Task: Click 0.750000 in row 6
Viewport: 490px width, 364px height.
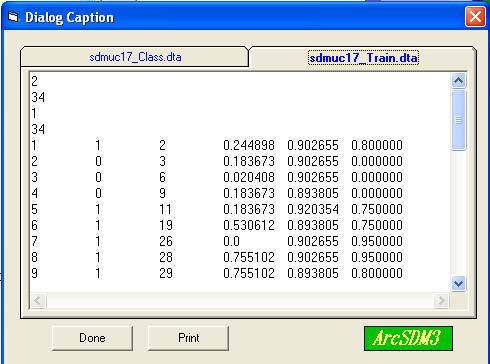Action: 377,225
